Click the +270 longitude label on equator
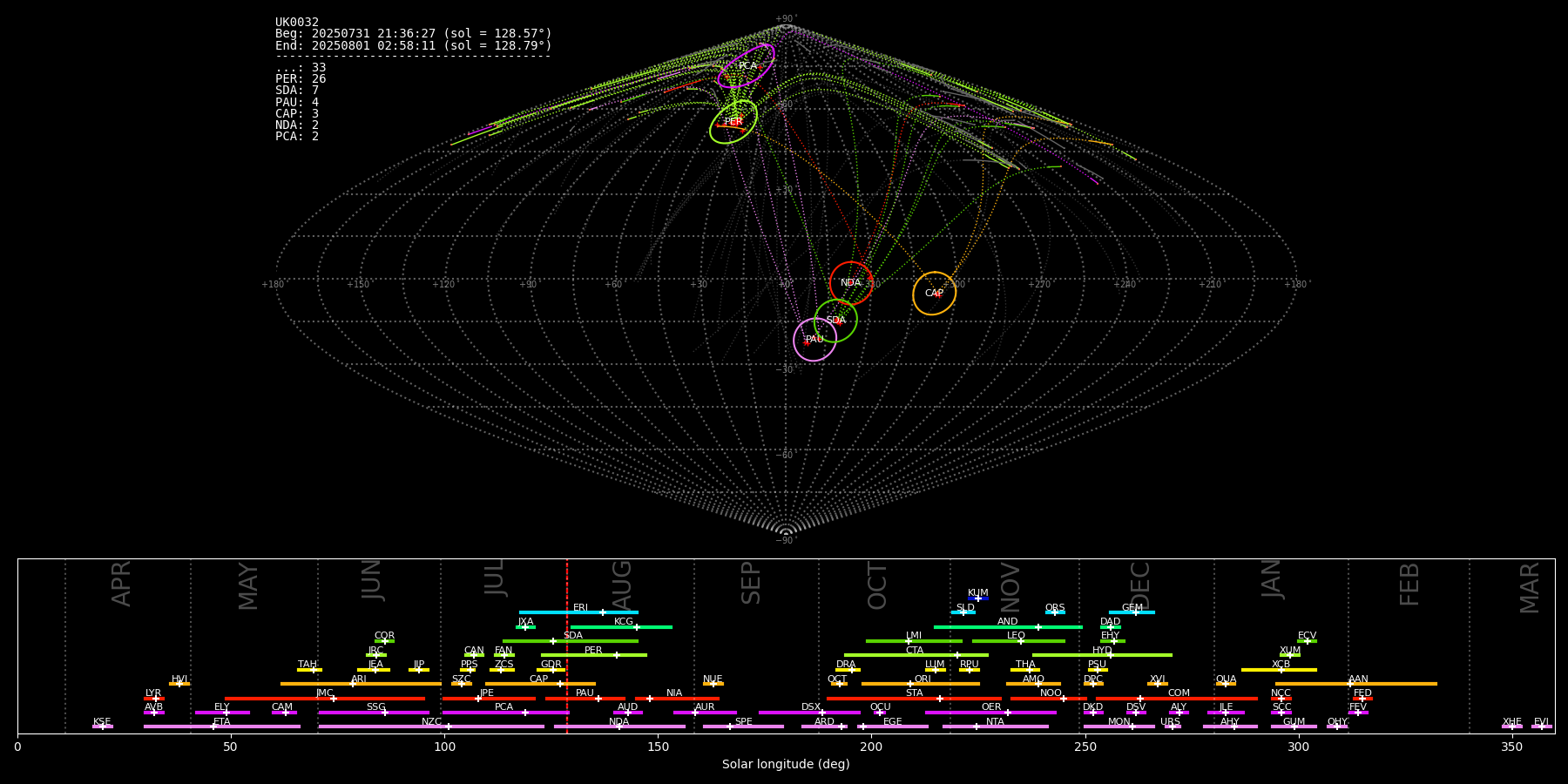The height and width of the screenshot is (784, 1568). 1038,284
